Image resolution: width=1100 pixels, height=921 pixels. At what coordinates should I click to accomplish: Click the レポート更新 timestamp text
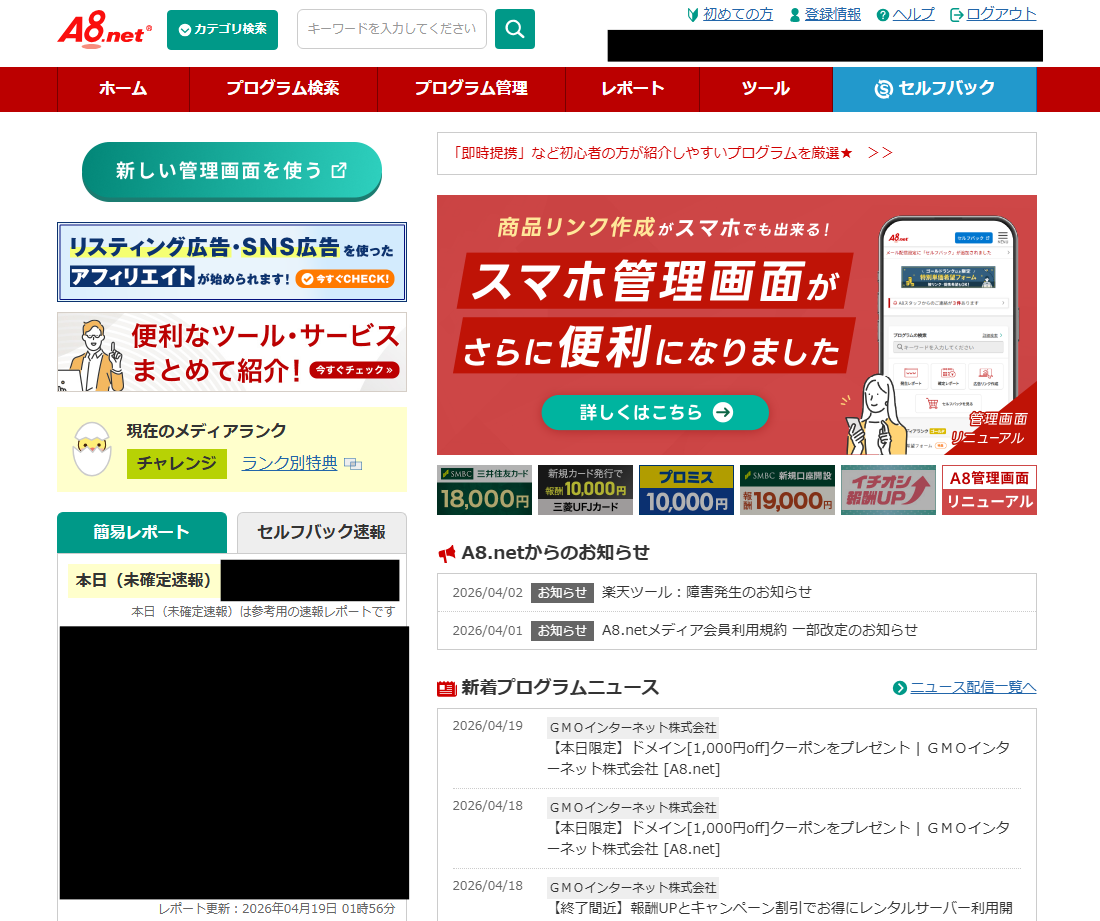(x=276, y=909)
